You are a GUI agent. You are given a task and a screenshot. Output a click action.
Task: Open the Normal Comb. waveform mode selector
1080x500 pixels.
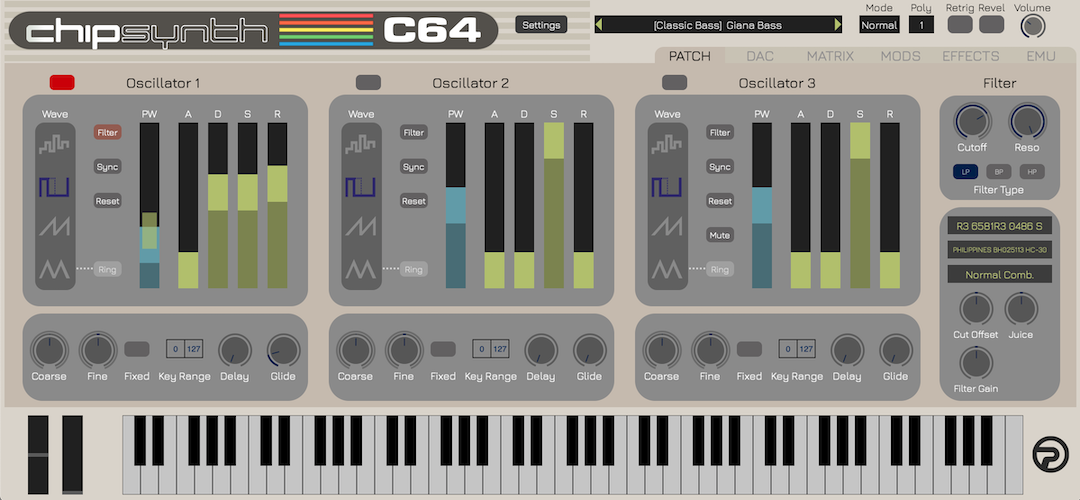coord(999,275)
